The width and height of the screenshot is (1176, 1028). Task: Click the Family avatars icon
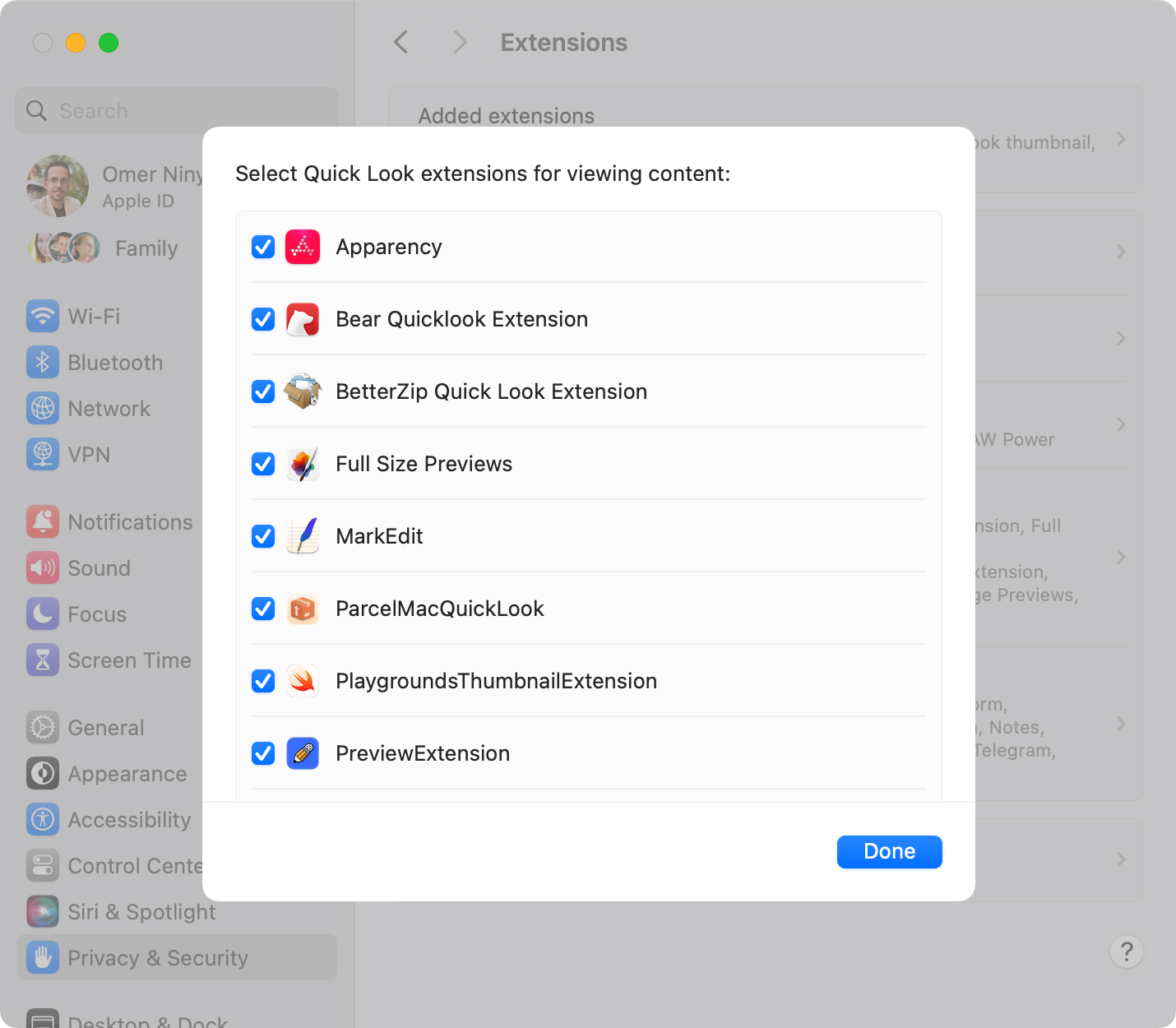tap(64, 248)
